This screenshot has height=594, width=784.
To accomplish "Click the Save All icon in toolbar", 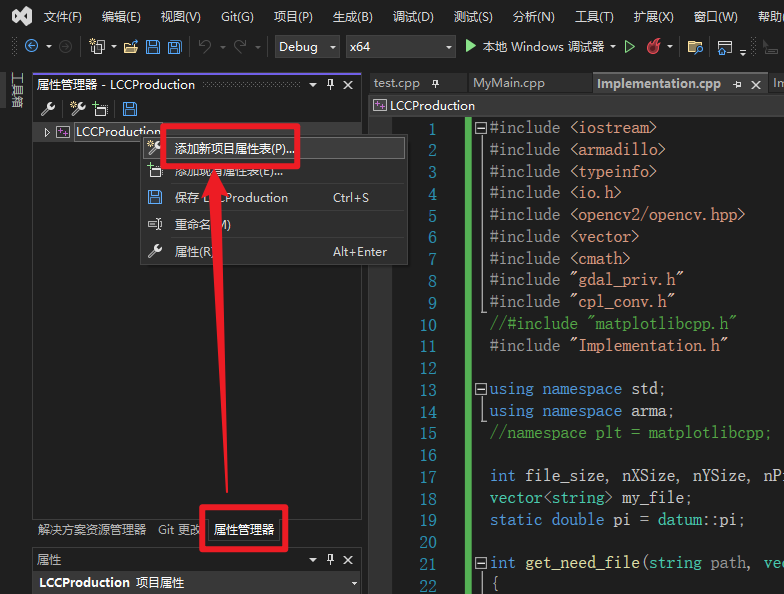I will pos(174,47).
